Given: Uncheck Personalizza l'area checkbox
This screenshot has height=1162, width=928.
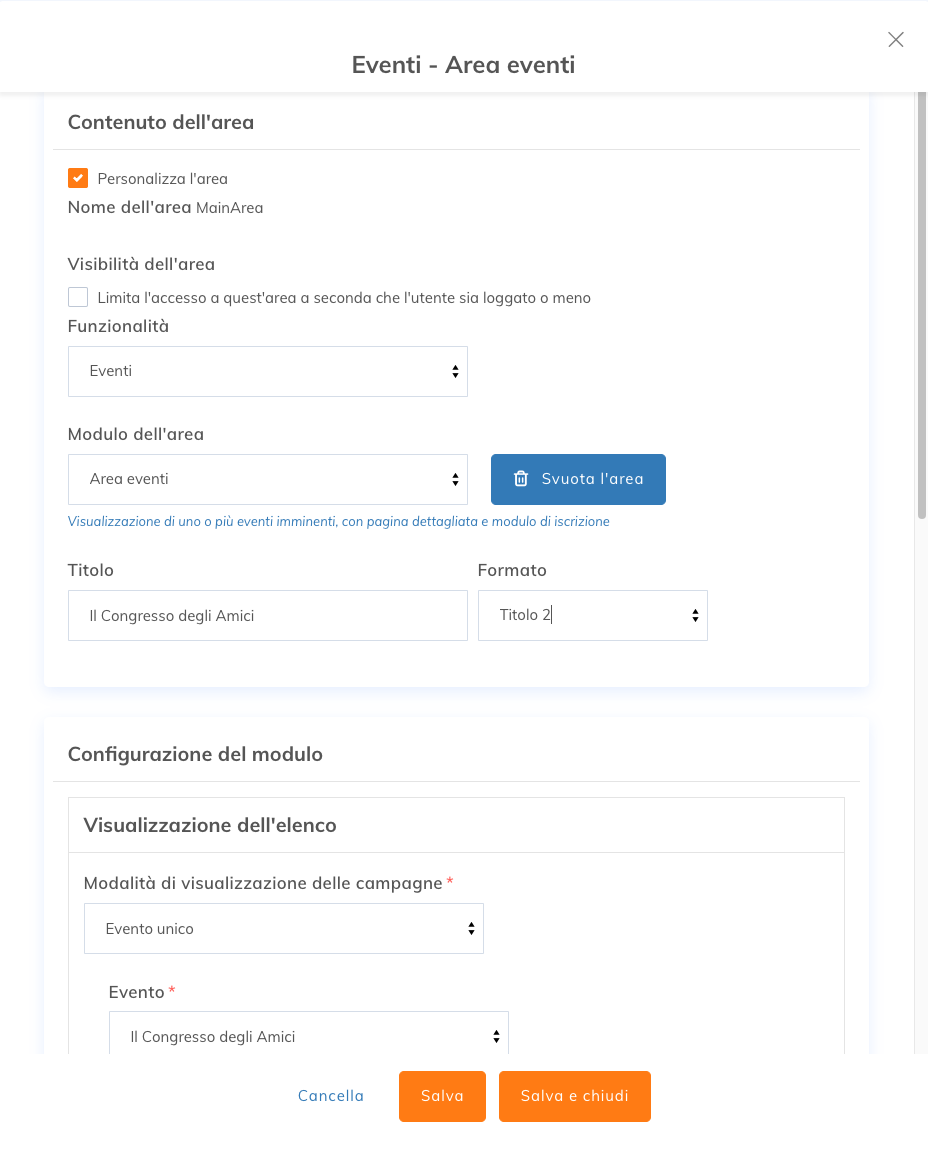Looking at the screenshot, I should [x=78, y=178].
